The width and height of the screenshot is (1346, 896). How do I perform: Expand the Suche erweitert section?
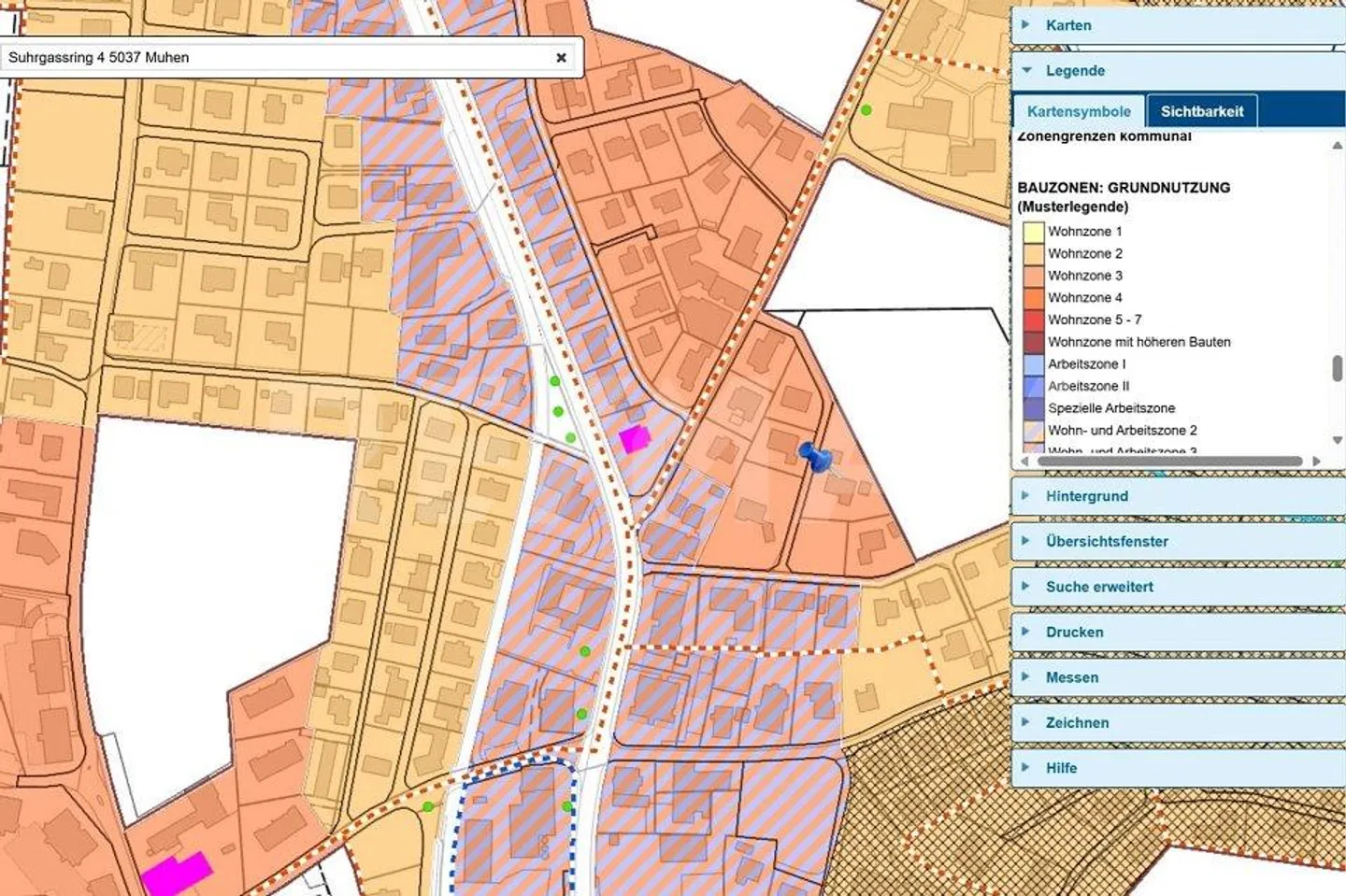point(1099,587)
